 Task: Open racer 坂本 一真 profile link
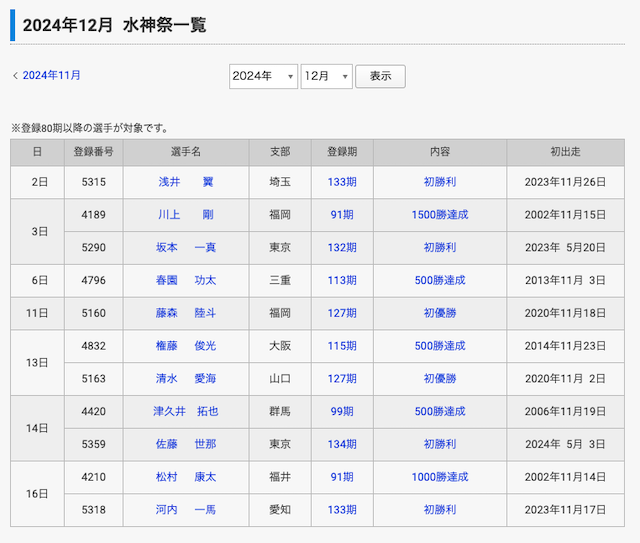pyautogui.click(x=186, y=247)
